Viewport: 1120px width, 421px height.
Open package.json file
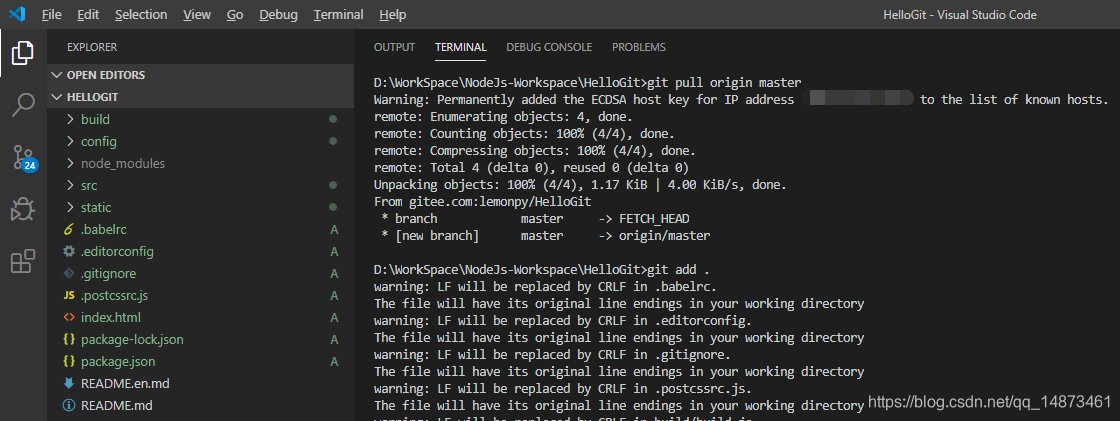[201, 362]
